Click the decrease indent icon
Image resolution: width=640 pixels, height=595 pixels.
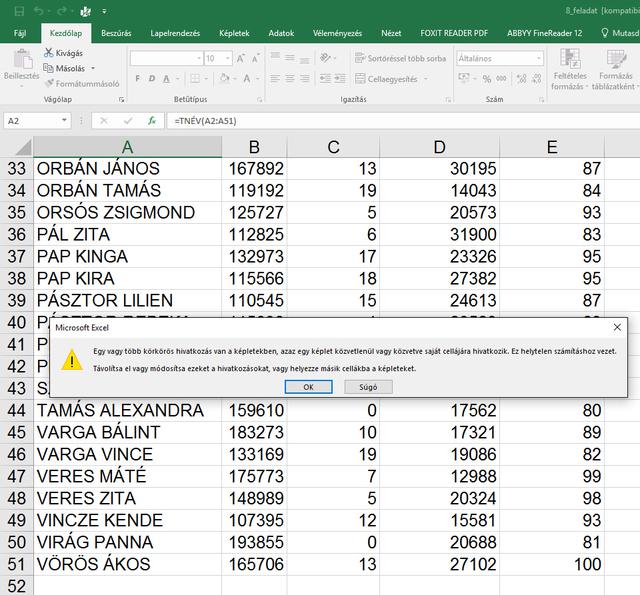[325, 78]
